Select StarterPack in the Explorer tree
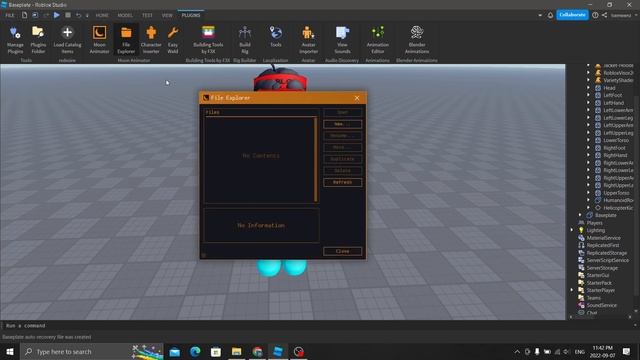This screenshot has width=640, height=360. coord(599,283)
